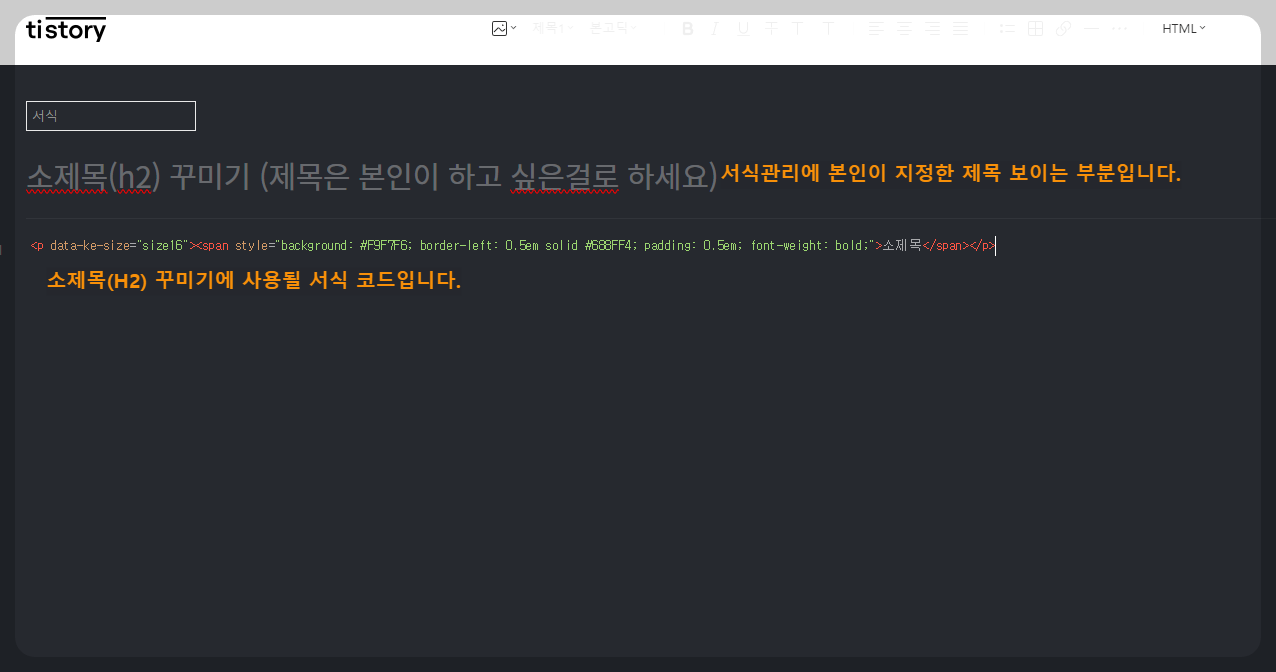The height and width of the screenshot is (672, 1276).
Task: Open the more options ellipsis icon
Action: click(1119, 28)
